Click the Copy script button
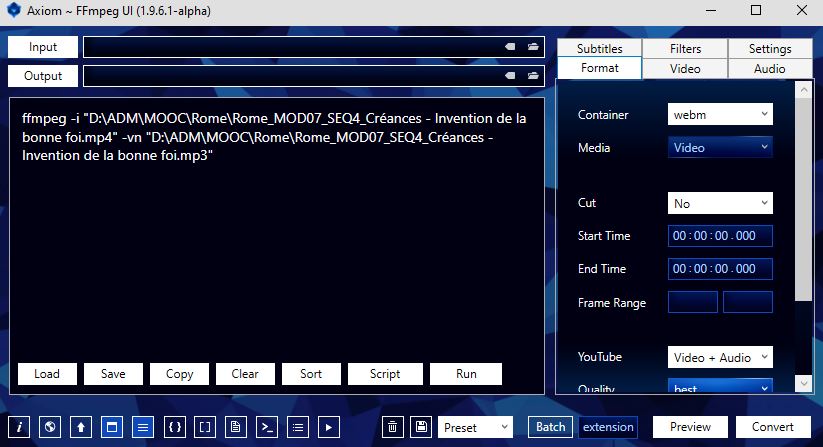823x447 pixels. (x=180, y=374)
